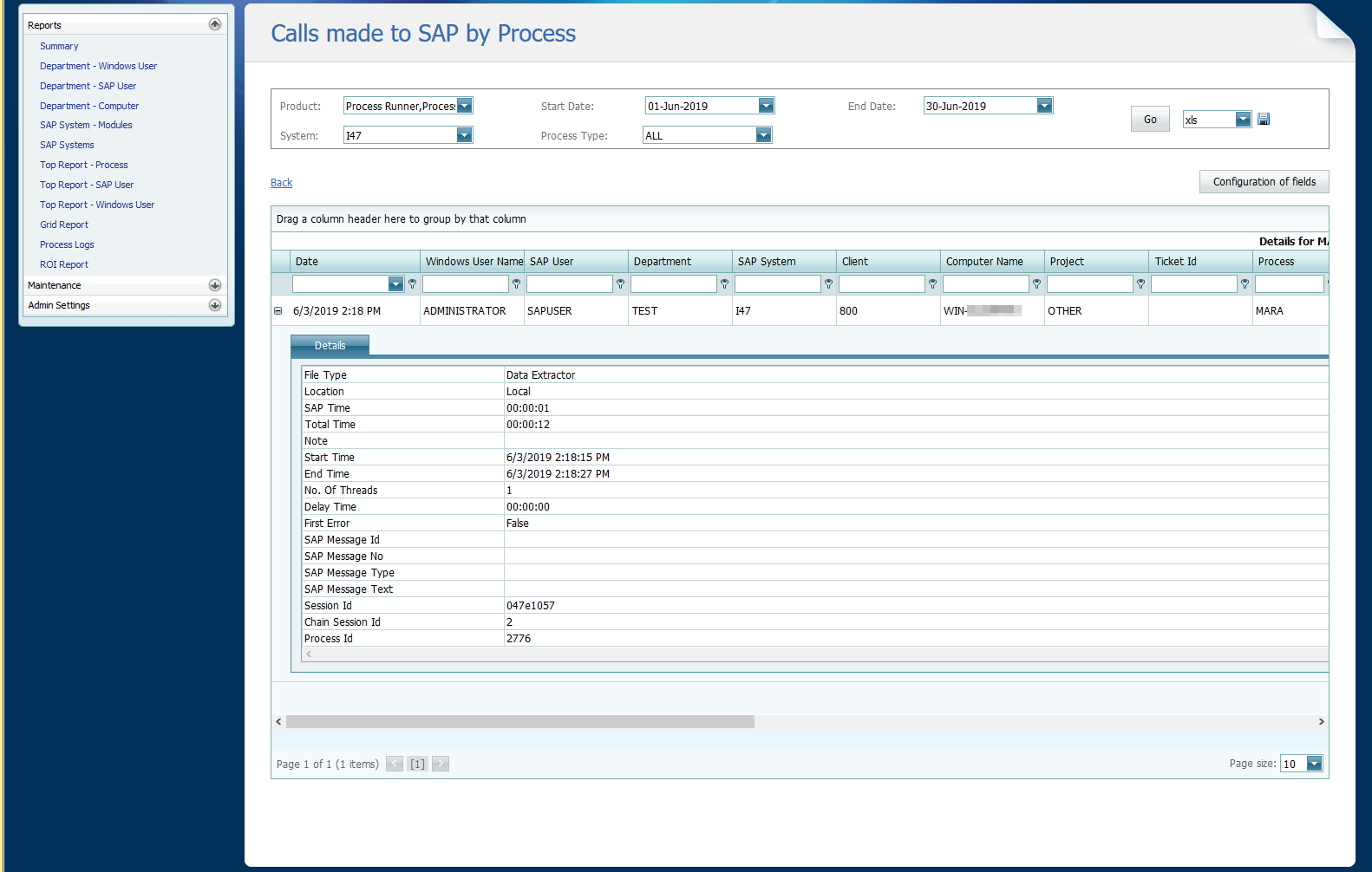The width and height of the screenshot is (1372, 872).
Task: Expand the Maintenance section arrow
Action: [x=215, y=285]
